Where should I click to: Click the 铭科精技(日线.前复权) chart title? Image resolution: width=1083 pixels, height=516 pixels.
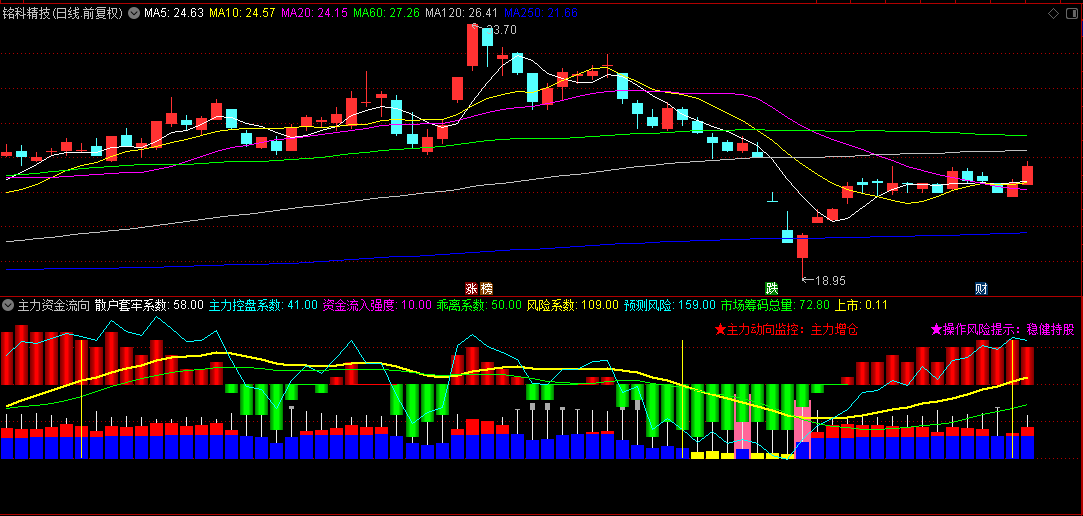coord(63,12)
